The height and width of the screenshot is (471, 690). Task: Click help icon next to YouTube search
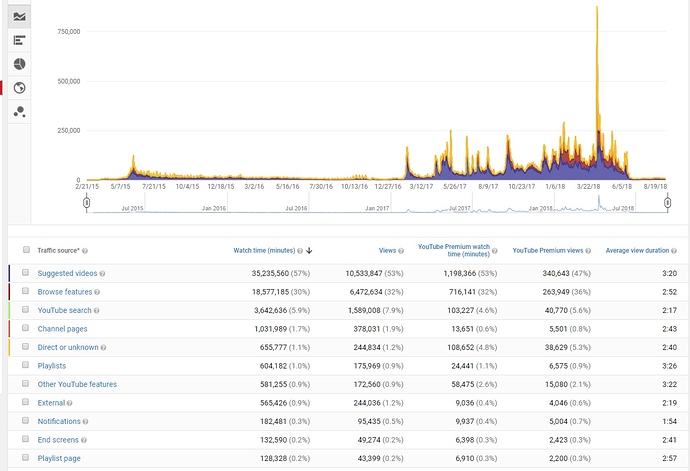(96, 311)
